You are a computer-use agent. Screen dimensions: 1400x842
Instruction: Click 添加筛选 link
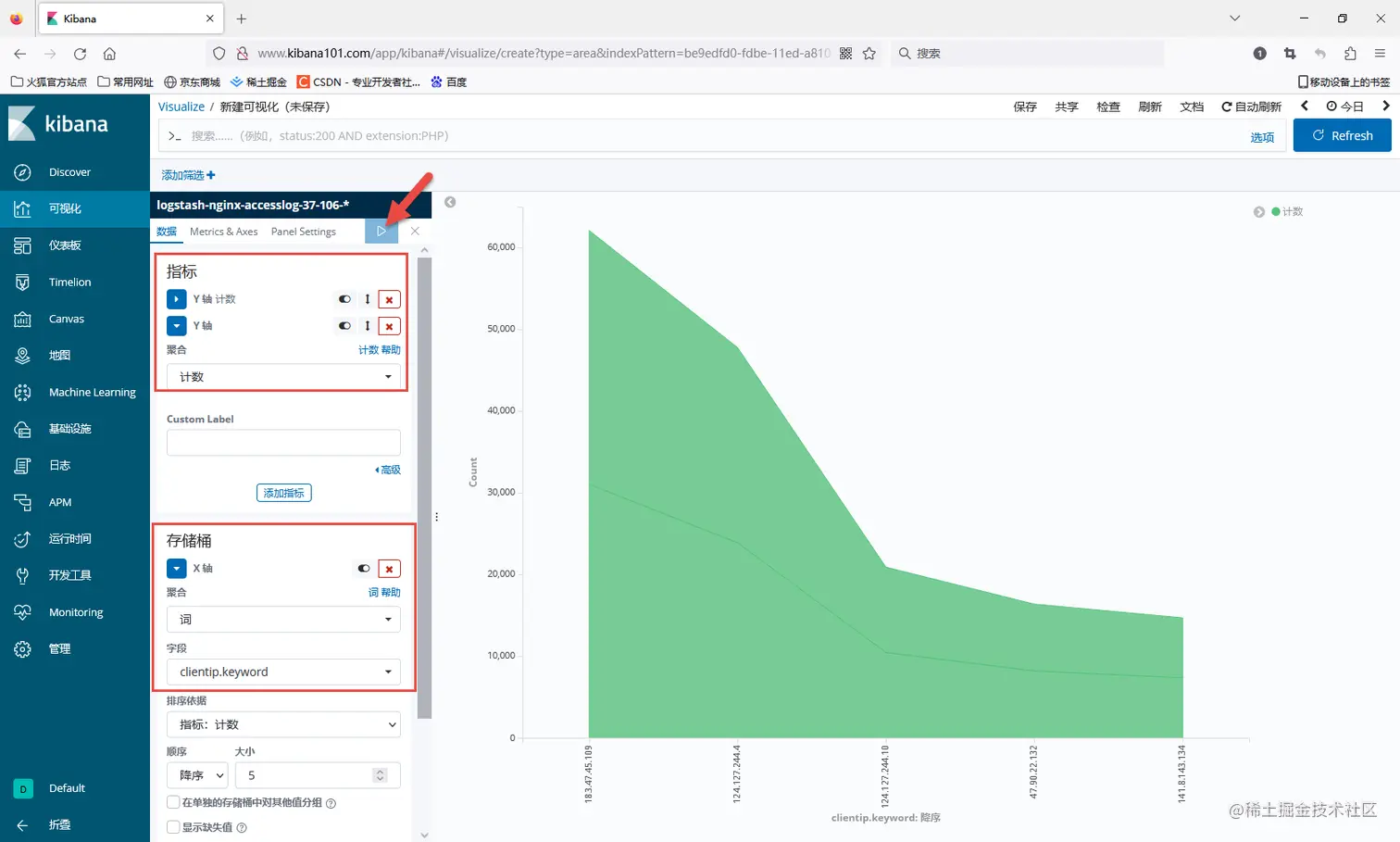(x=188, y=175)
